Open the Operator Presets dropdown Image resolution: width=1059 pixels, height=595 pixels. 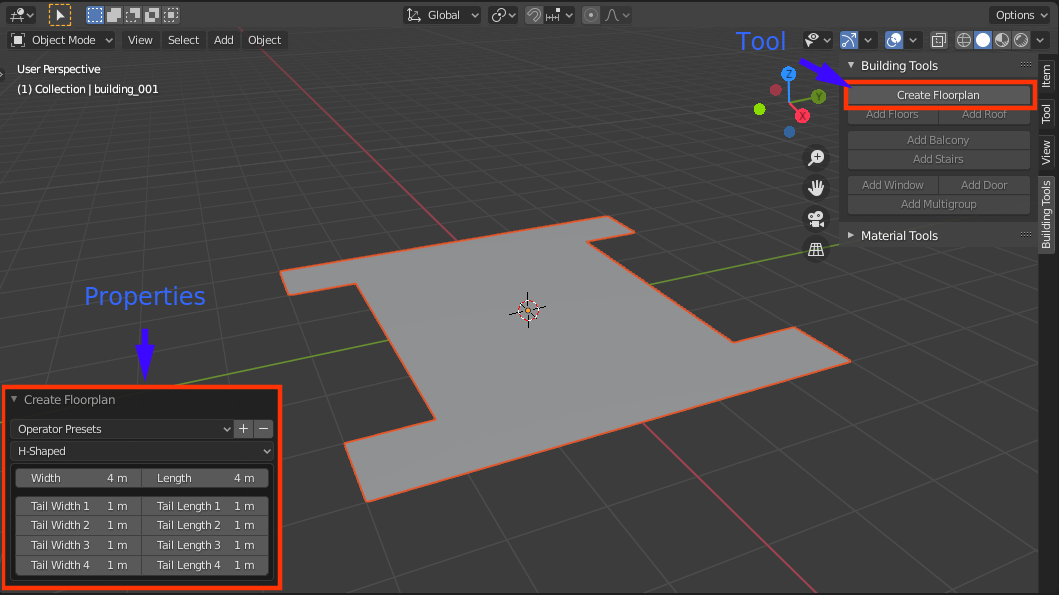tap(122, 429)
